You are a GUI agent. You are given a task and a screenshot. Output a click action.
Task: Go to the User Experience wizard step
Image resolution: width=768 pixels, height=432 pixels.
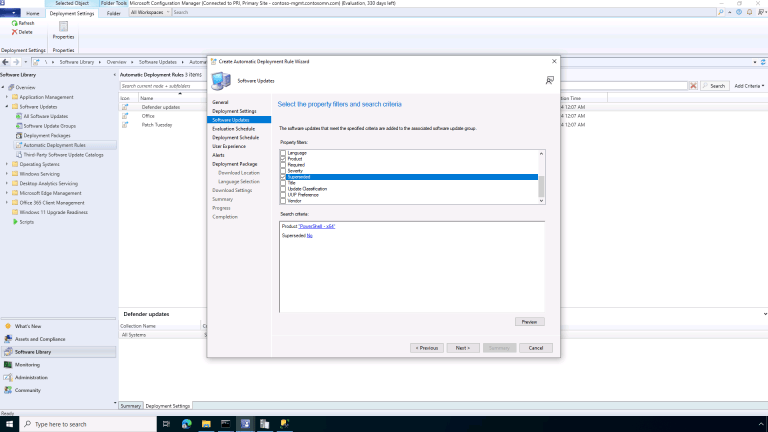[x=229, y=146]
